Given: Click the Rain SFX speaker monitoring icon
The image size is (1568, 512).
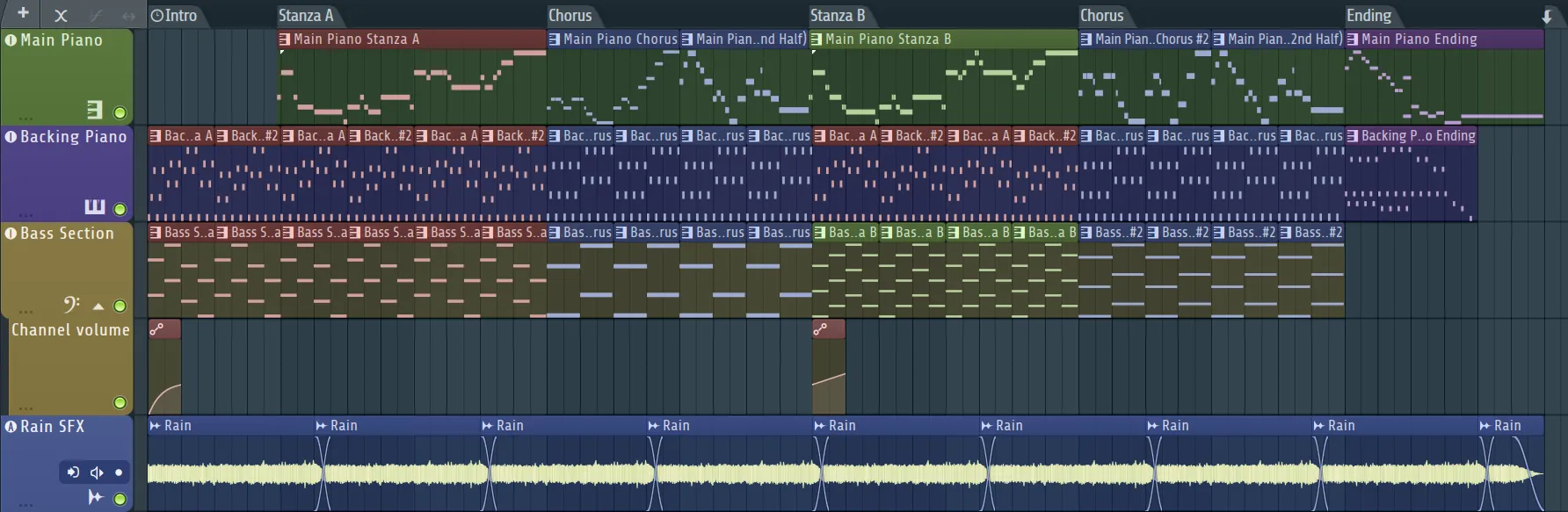Looking at the screenshot, I should [97, 472].
